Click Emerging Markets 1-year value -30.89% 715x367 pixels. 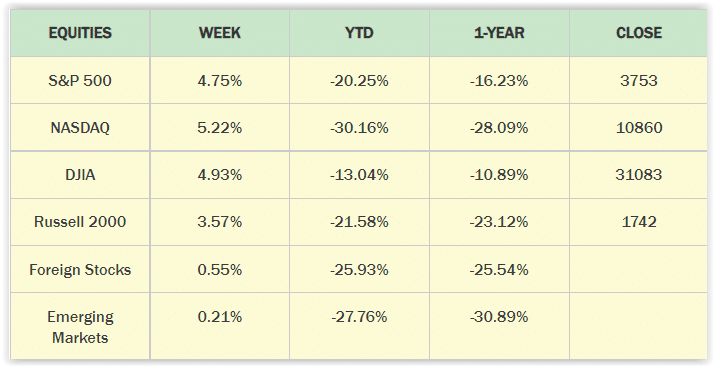[x=499, y=316]
